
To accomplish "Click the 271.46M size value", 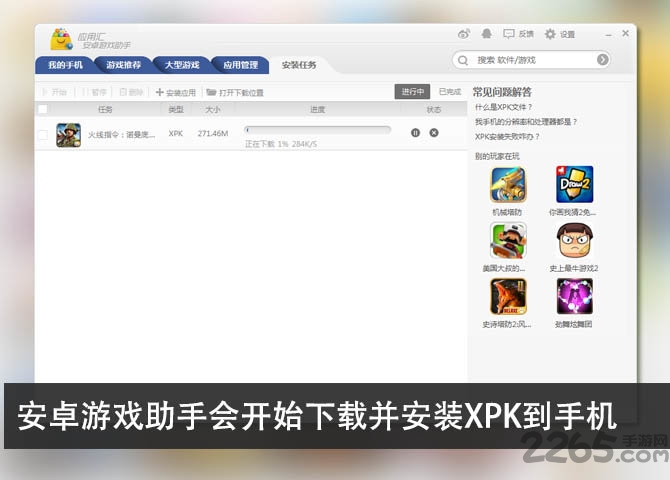I will click(213, 133).
